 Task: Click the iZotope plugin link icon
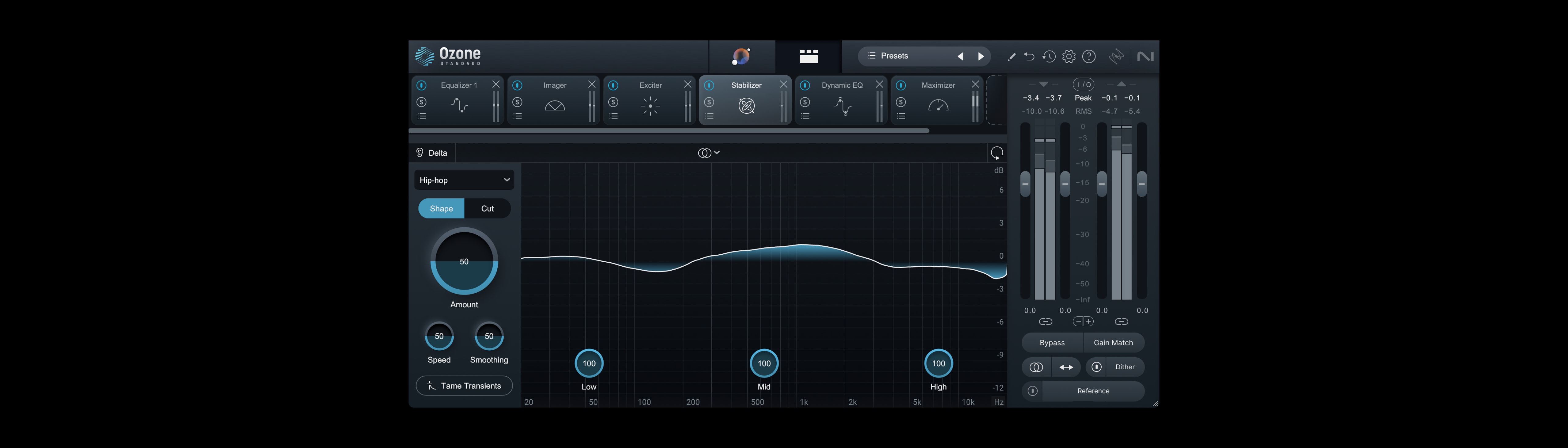pyautogui.click(x=1116, y=57)
